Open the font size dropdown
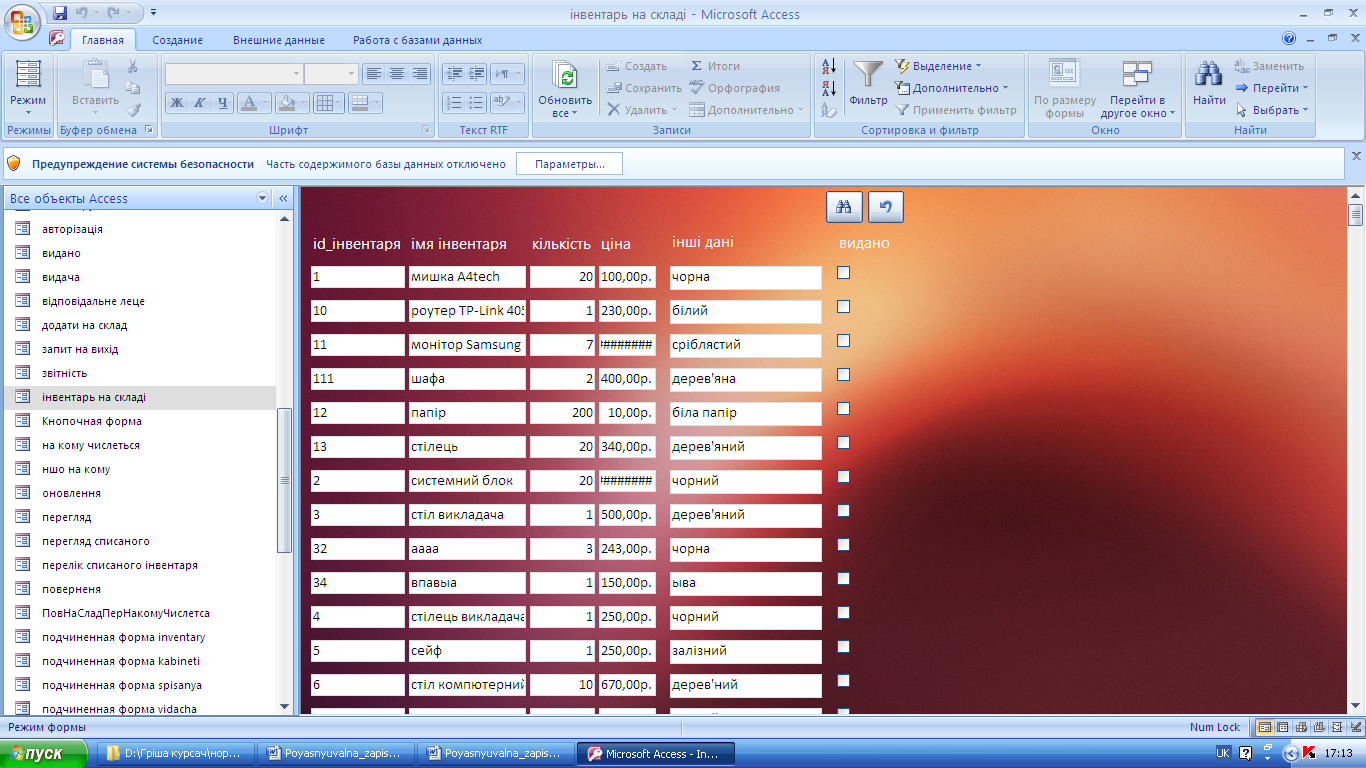The width and height of the screenshot is (1366, 768). pyautogui.click(x=351, y=74)
